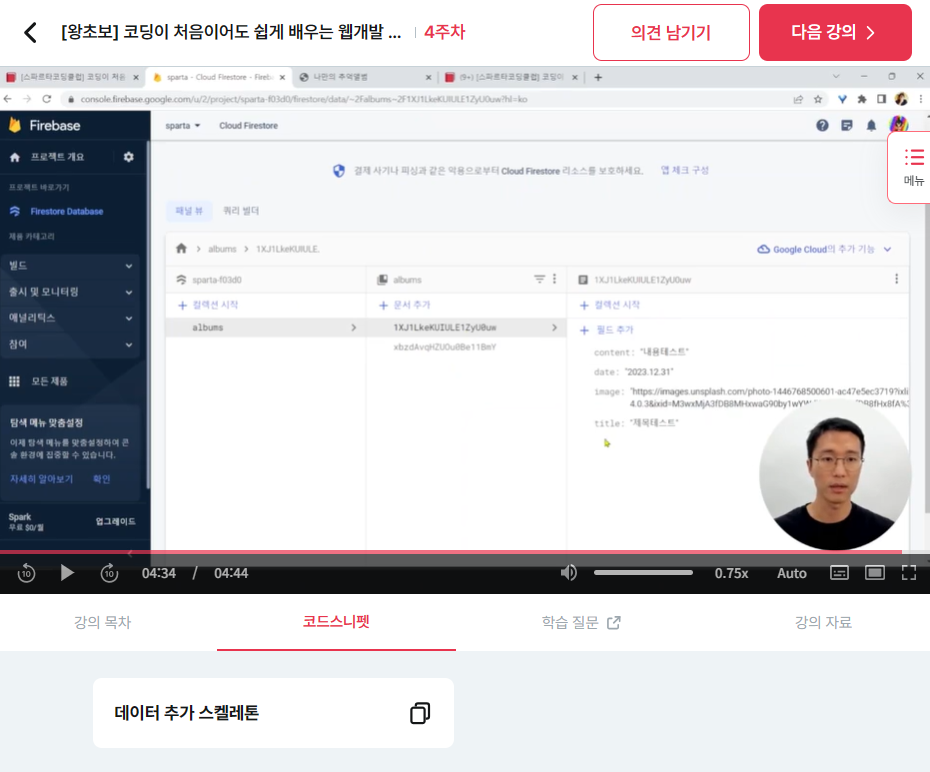
Task: Open Firebase release notes icon
Action: coord(847,125)
